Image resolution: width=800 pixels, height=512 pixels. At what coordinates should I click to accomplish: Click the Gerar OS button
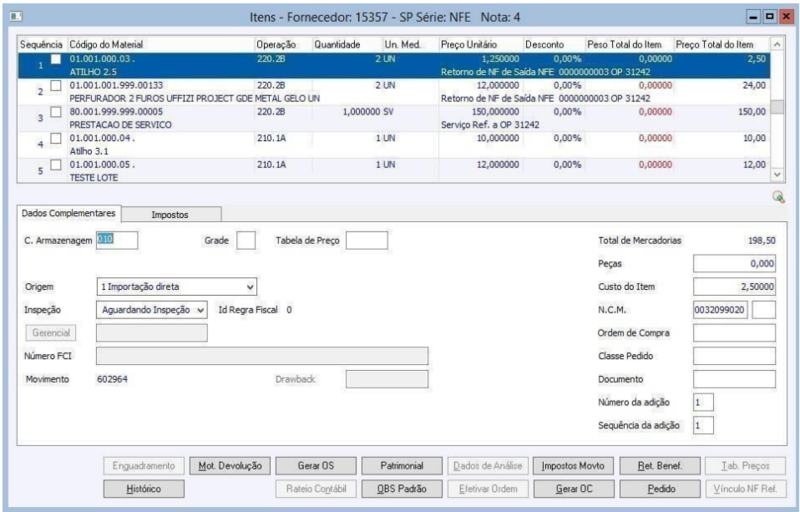(x=315, y=466)
